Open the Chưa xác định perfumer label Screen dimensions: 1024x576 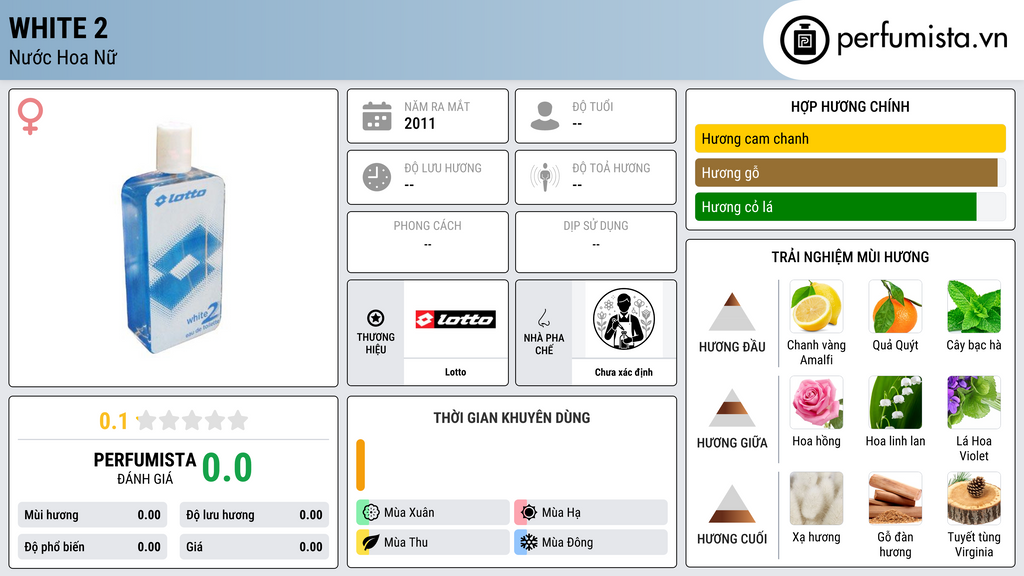pyautogui.click(x=624, y=372)
